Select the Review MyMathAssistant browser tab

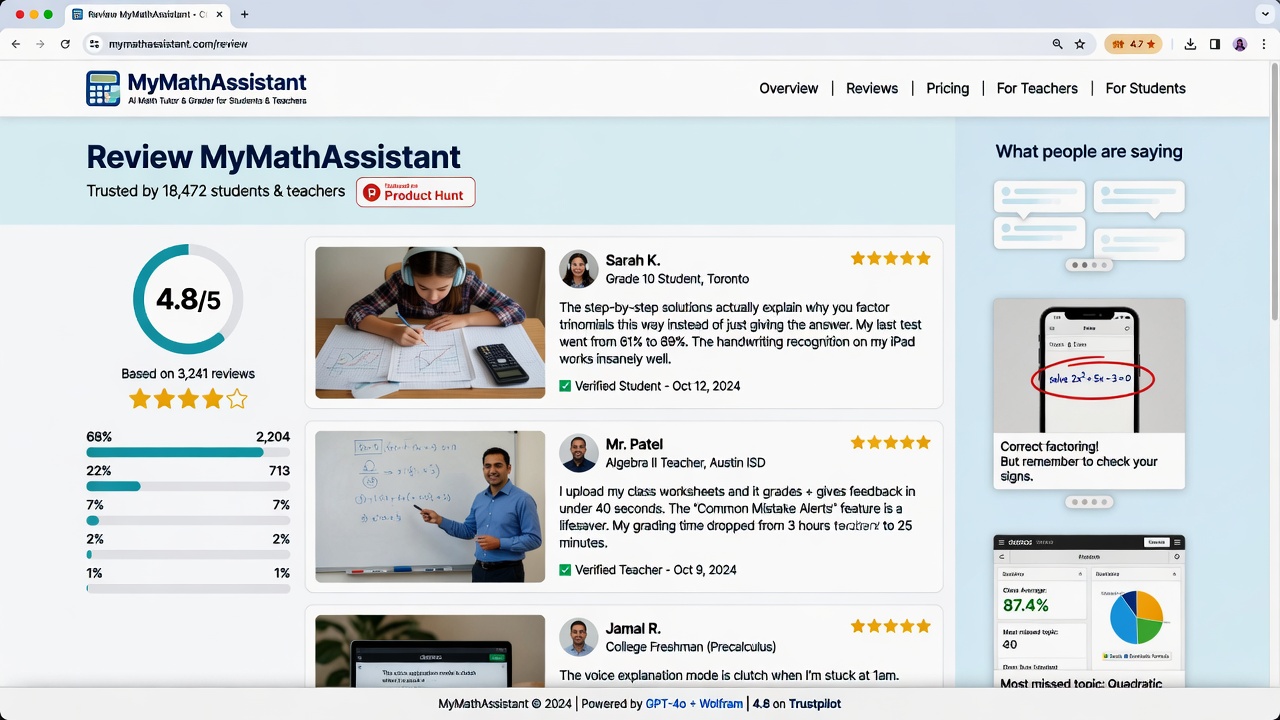147,15
